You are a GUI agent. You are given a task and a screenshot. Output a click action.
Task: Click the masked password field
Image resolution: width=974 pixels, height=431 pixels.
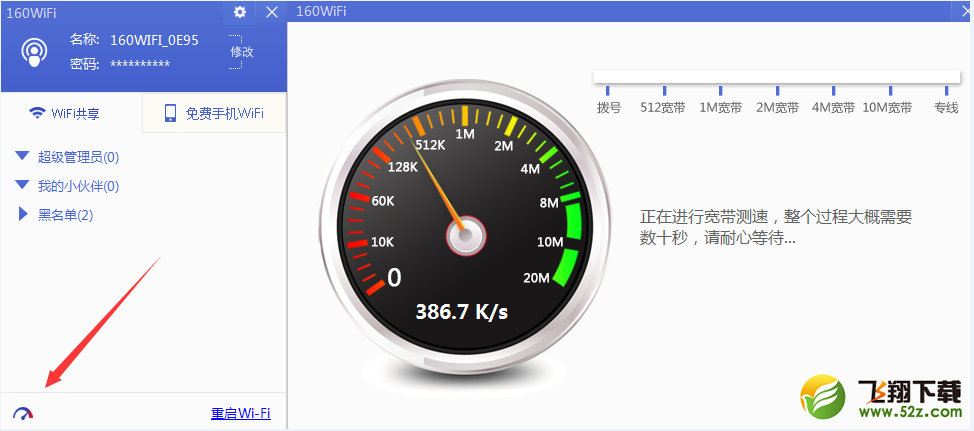(x=140, y=64)
